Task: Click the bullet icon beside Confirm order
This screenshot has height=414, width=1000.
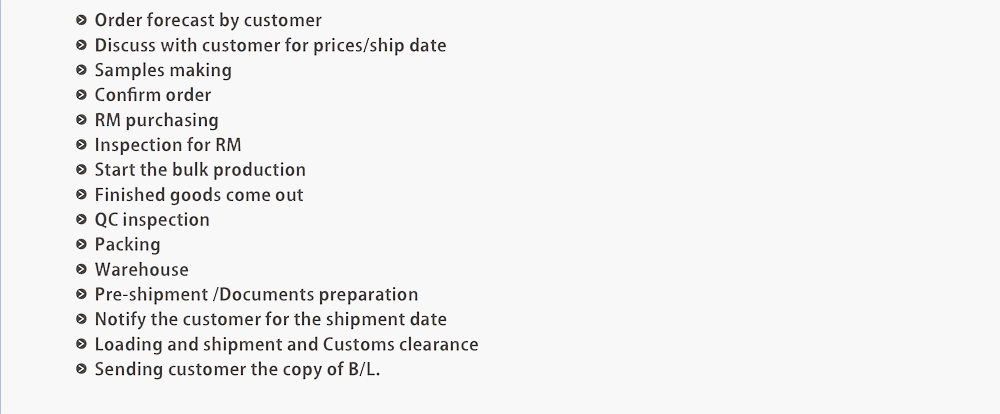Action: pos(81,95)
